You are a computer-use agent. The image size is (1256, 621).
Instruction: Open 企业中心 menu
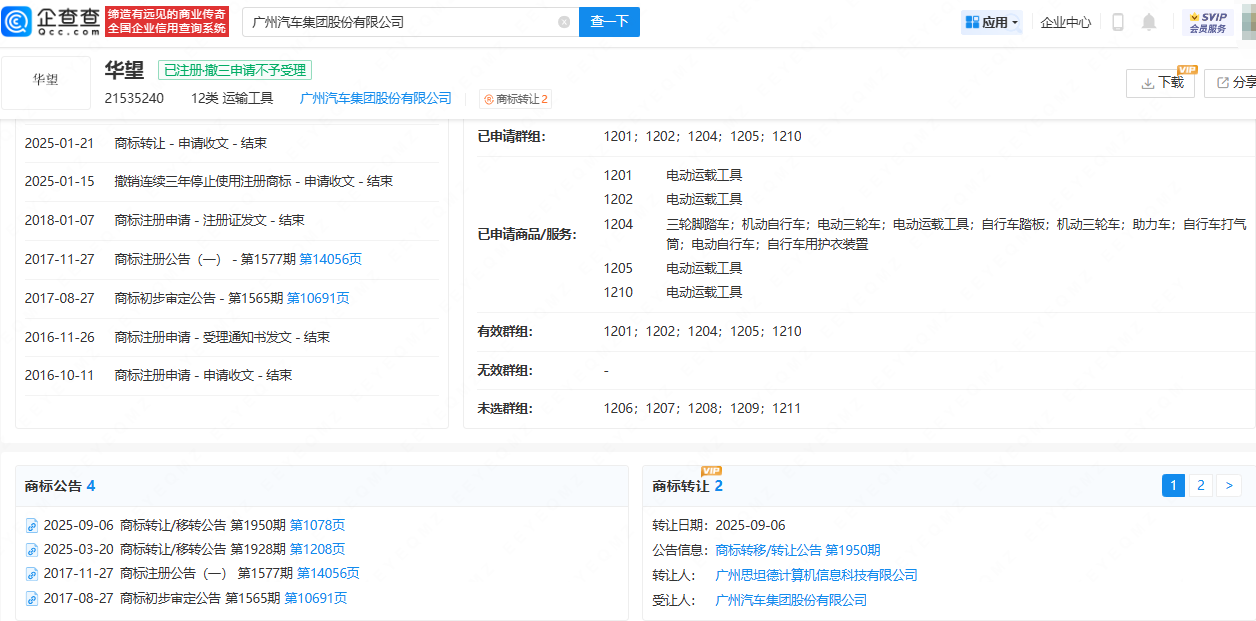[1066, 22]
